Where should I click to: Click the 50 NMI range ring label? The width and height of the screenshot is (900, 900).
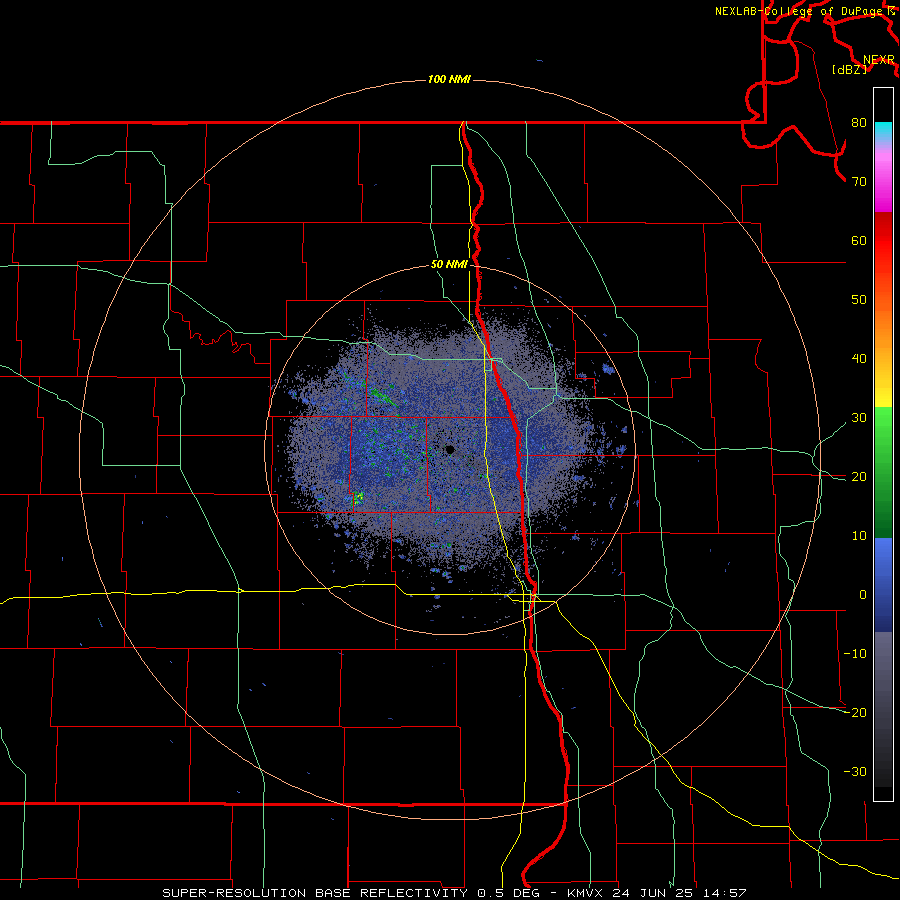449,265
